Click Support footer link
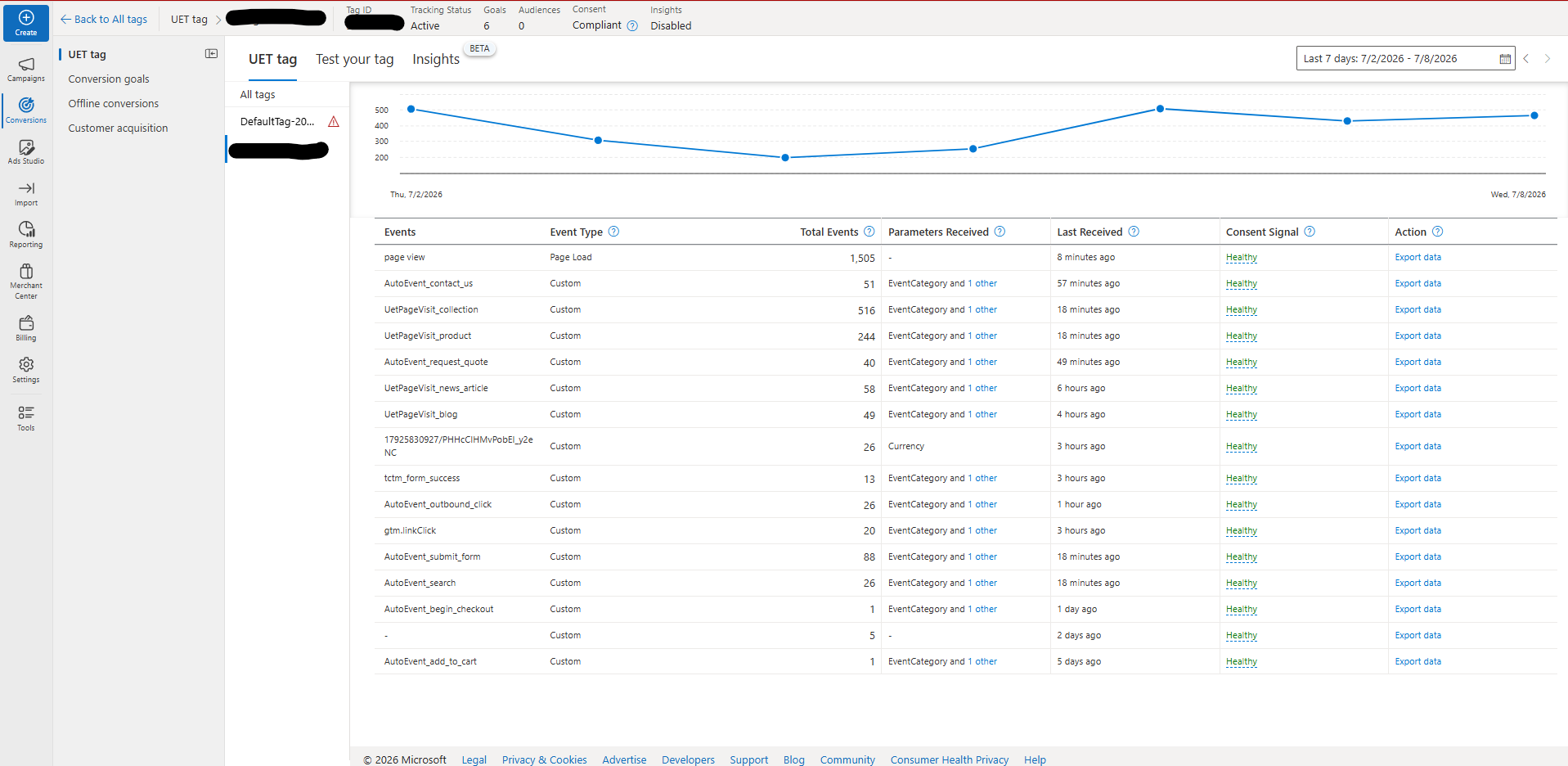Screen dimensions: 1568x766 [x=748, y=759]
